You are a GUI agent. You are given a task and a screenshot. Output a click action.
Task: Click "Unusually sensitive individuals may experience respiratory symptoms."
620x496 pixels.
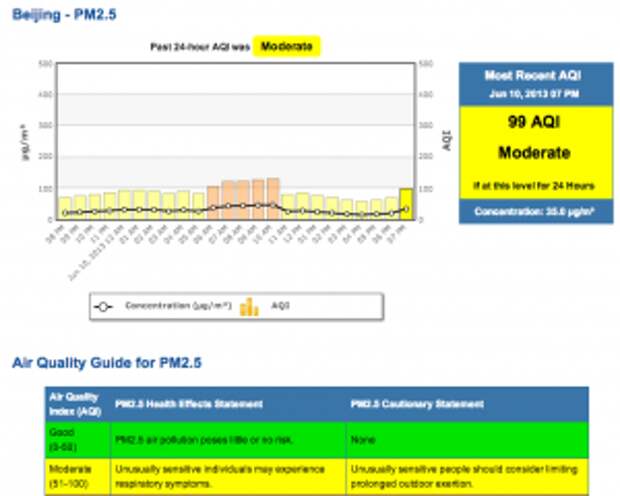click(219, 476)
